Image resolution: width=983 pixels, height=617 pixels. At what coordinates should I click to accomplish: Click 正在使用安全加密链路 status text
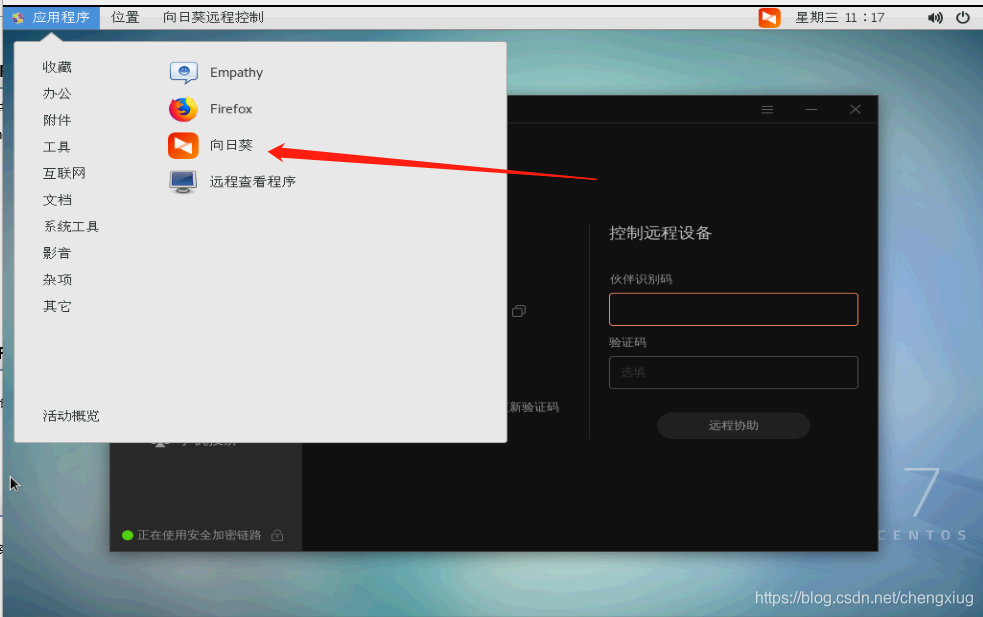199,535
